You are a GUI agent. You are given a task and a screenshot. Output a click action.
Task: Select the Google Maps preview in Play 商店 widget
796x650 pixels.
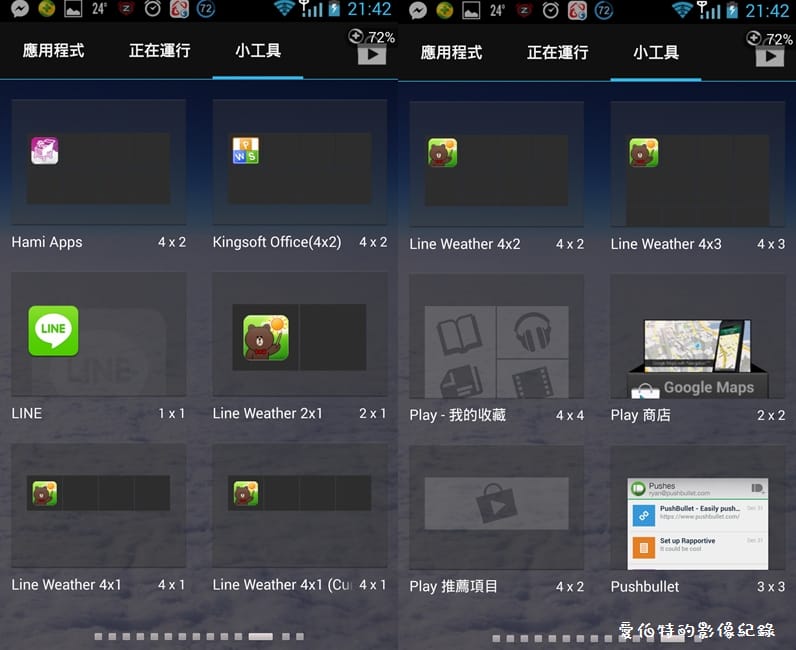coord(698,359)
